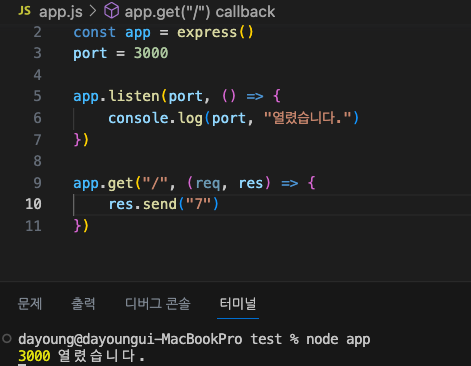Open app.js breadcrumb item
The image size is (471, 366).
point(61,12)
